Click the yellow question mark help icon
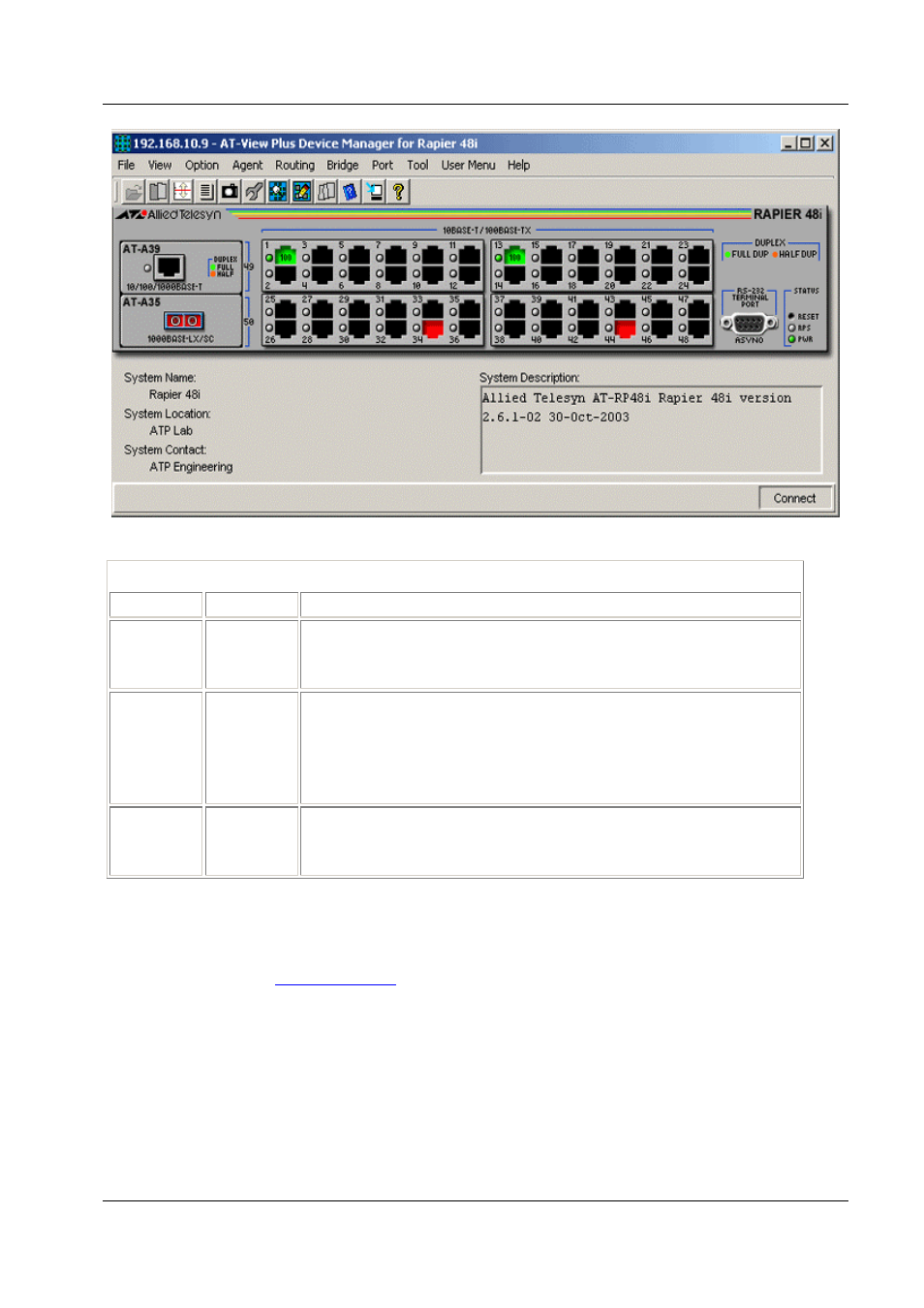 [x=398, y=192]
